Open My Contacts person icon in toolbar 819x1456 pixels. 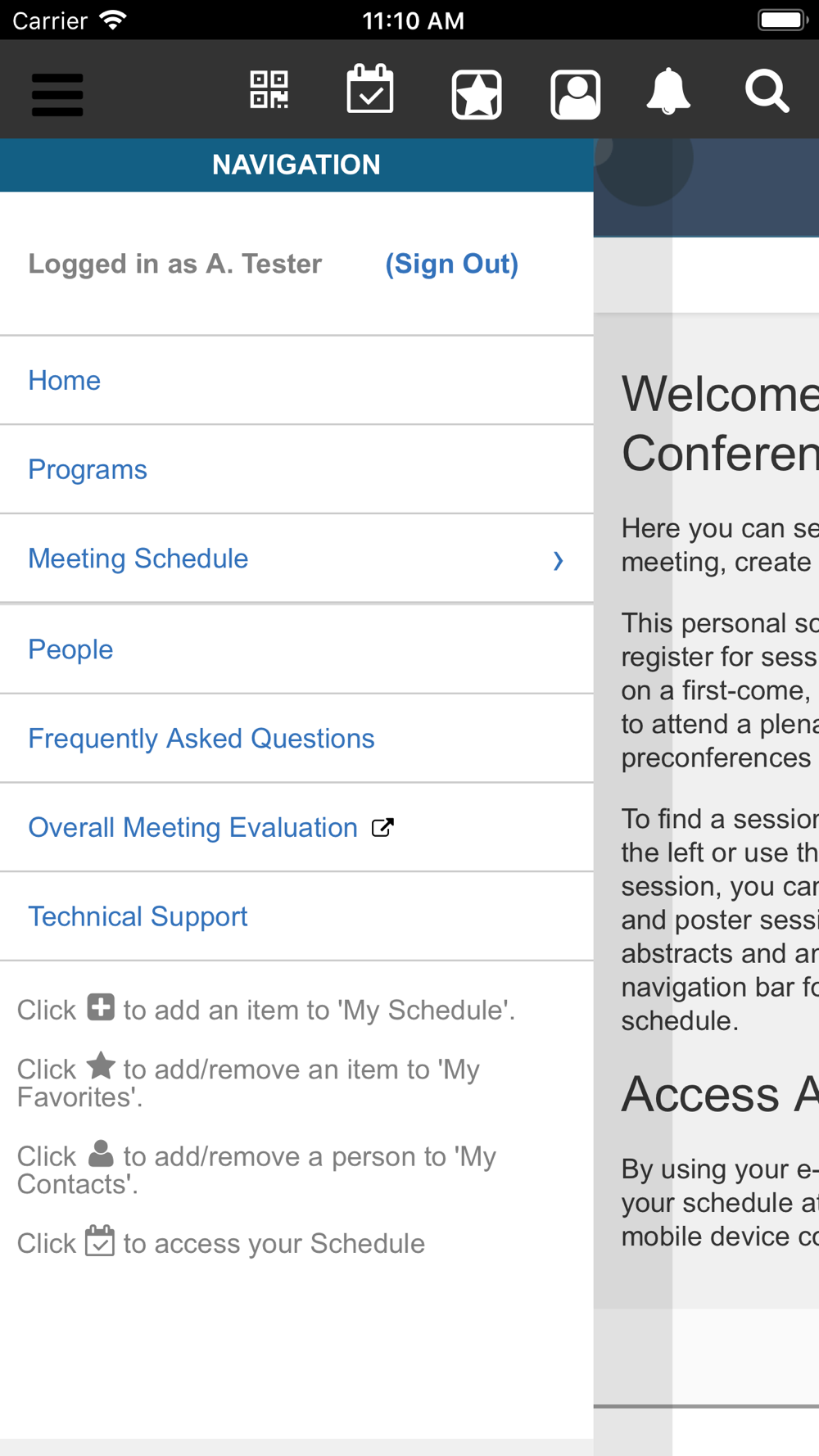pyautogui.click(x=576, y=94)
